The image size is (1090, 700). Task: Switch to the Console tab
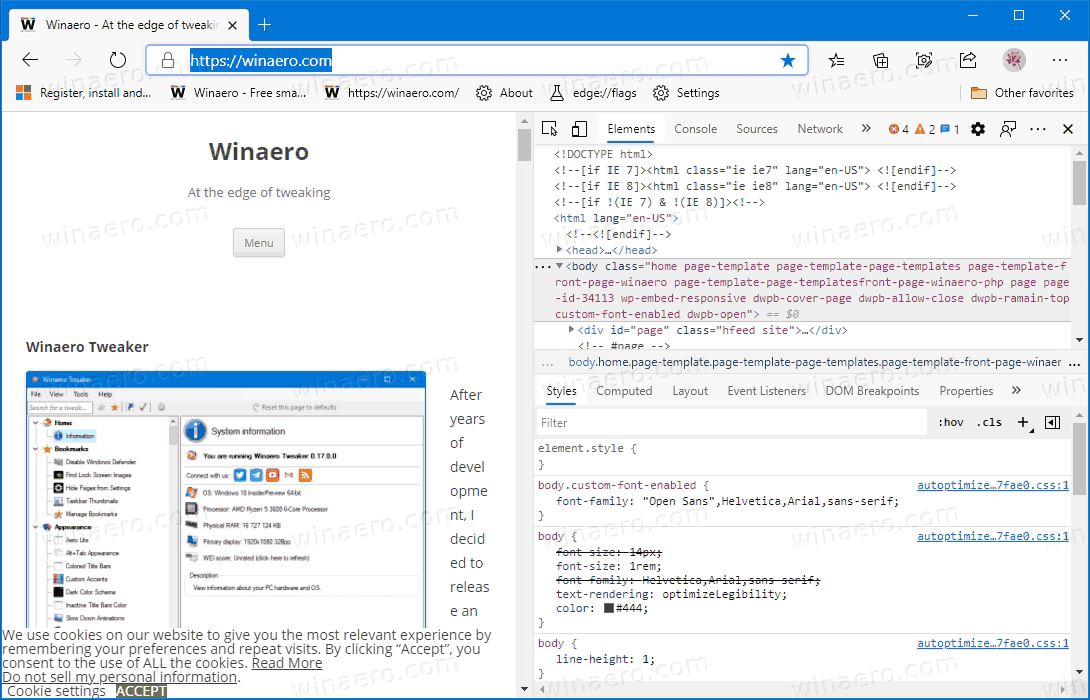tap(695, 129)
